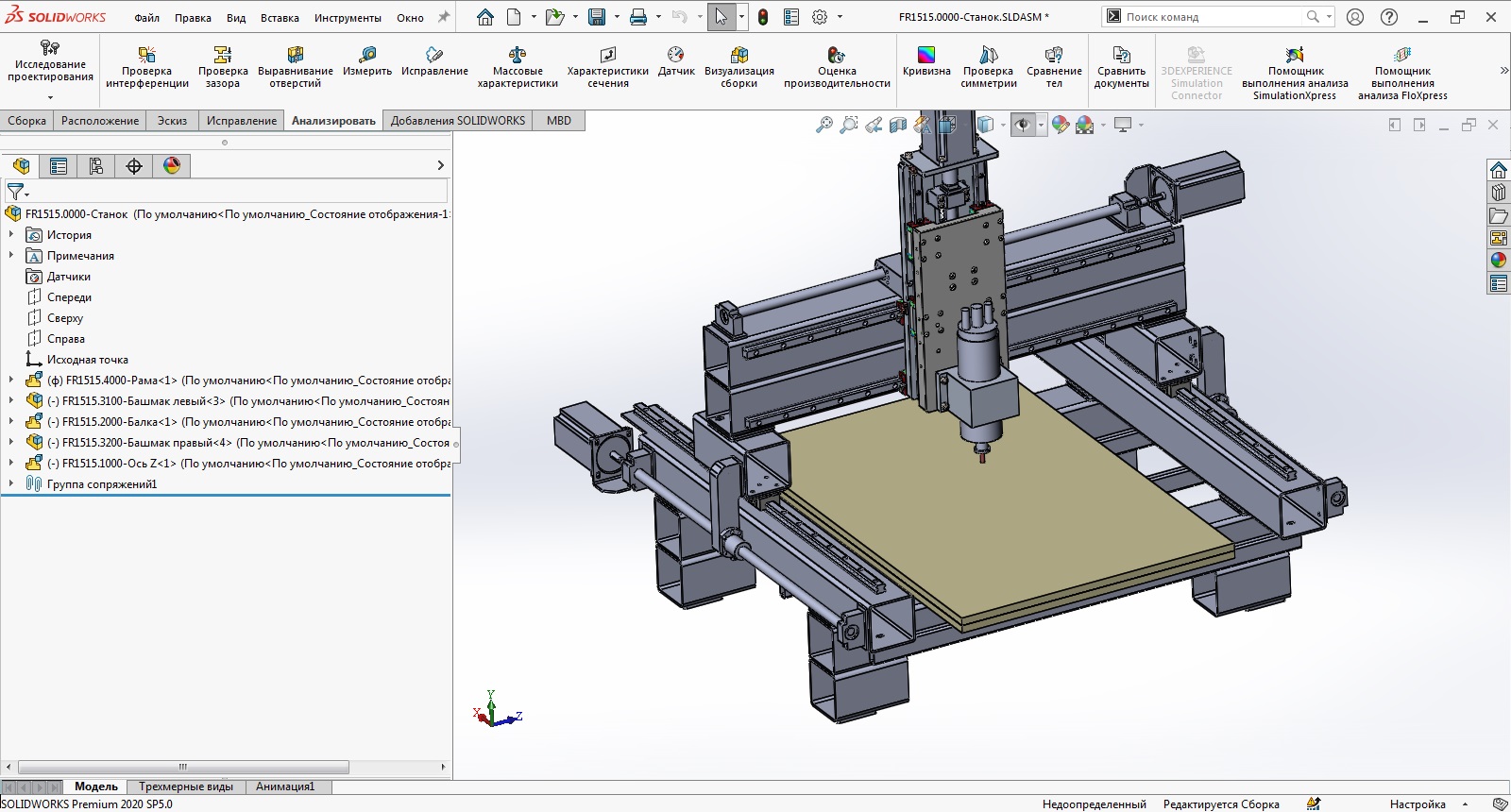Switch to the Трехмерные виды bottom tab
The height and width of the screenshot is (812, 1511).
pyautogui.click(x=186, y=787)
